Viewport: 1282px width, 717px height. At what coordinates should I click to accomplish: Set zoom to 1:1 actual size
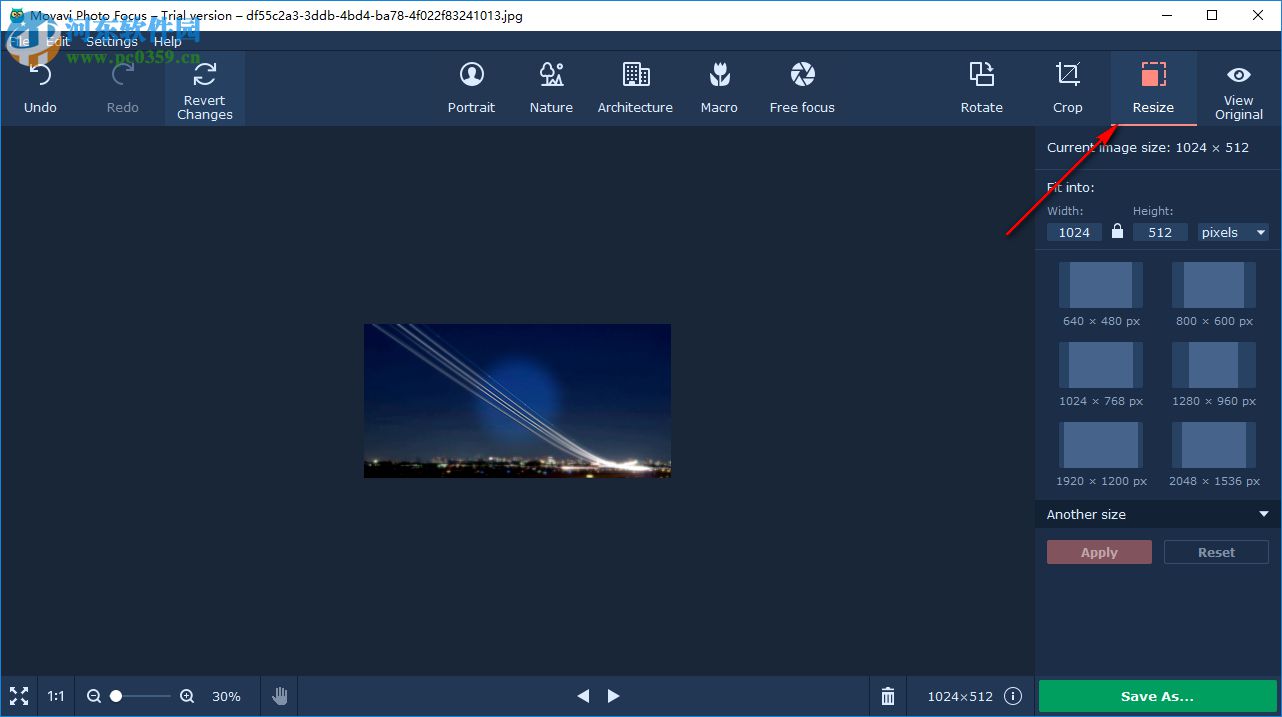click(x=56, y=696)
